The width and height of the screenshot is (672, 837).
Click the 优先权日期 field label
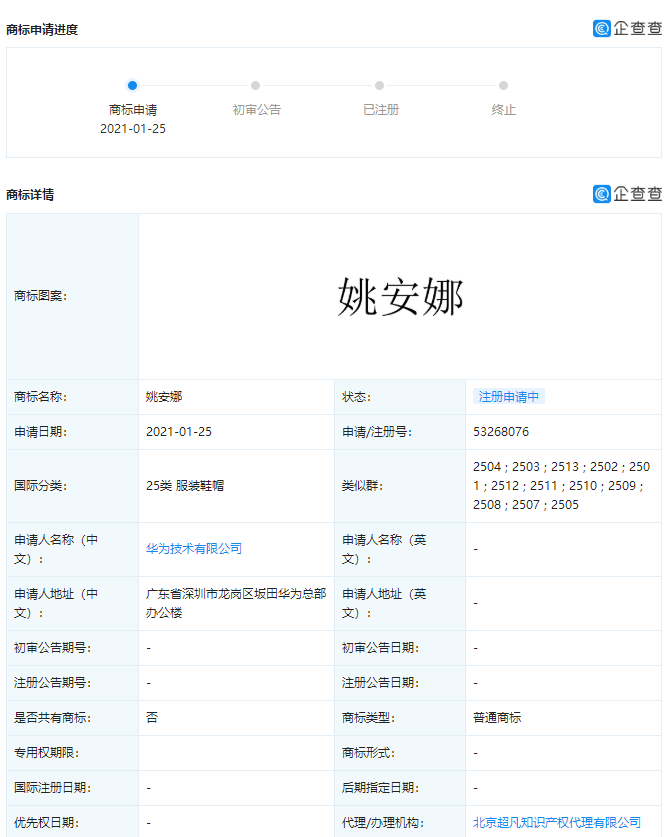click(46, 823)
